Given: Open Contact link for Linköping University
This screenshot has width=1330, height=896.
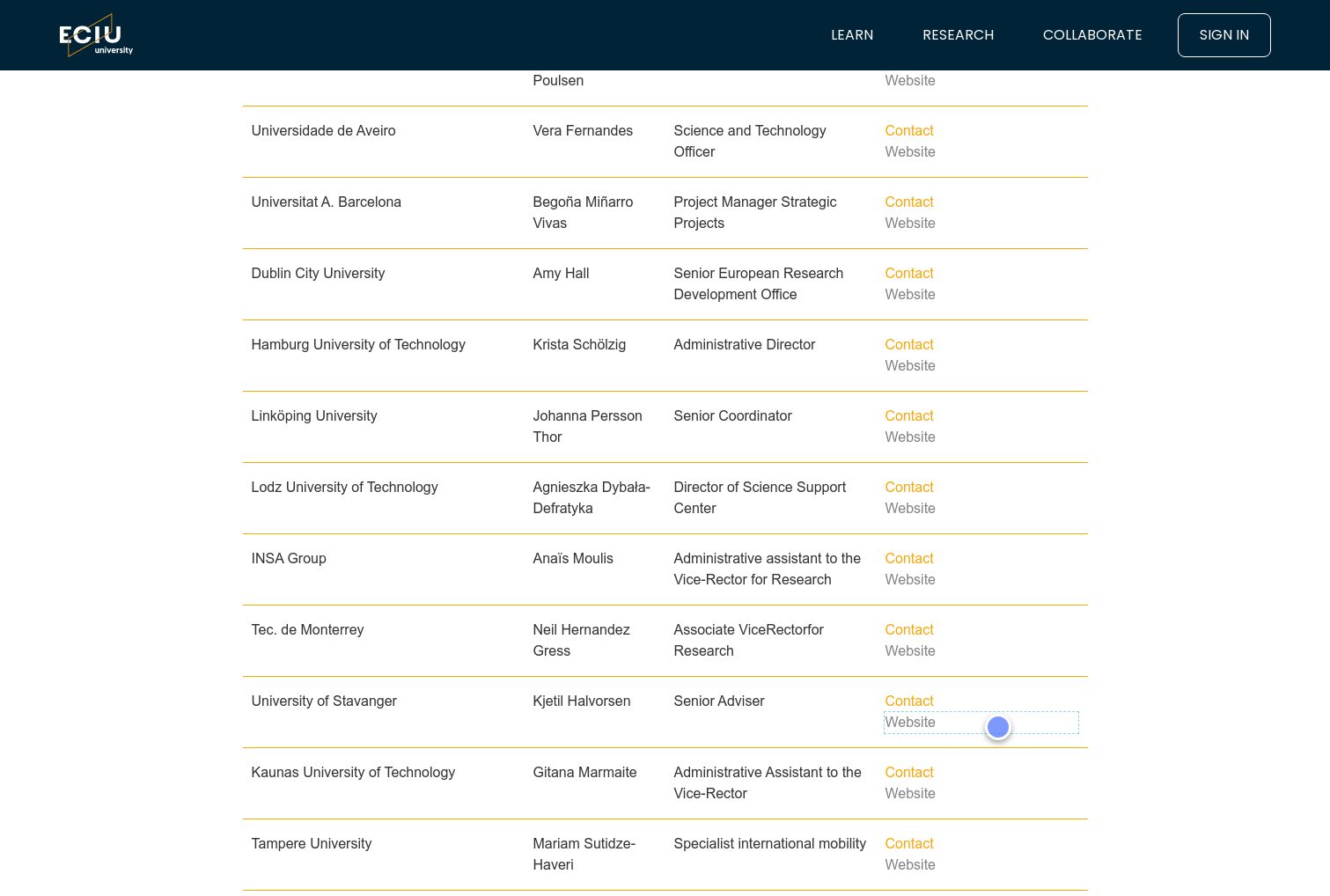Looking at the screenshot, I should click(909, 415).
